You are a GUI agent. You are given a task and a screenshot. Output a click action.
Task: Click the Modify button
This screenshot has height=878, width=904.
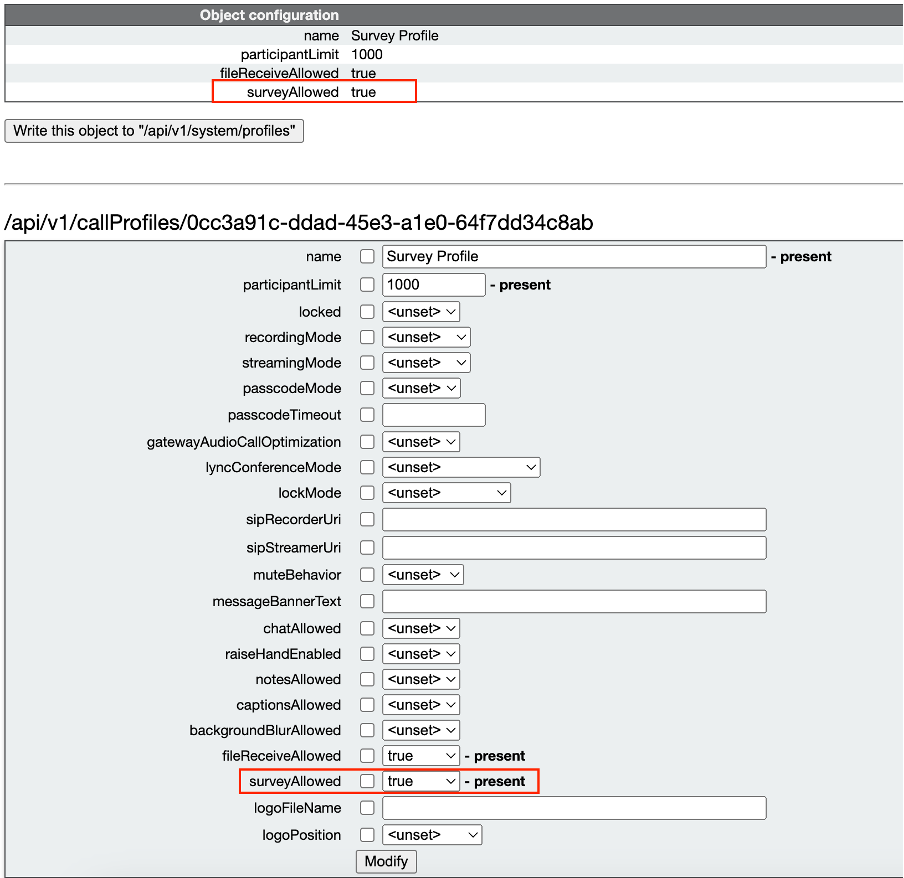coord(386,861)
